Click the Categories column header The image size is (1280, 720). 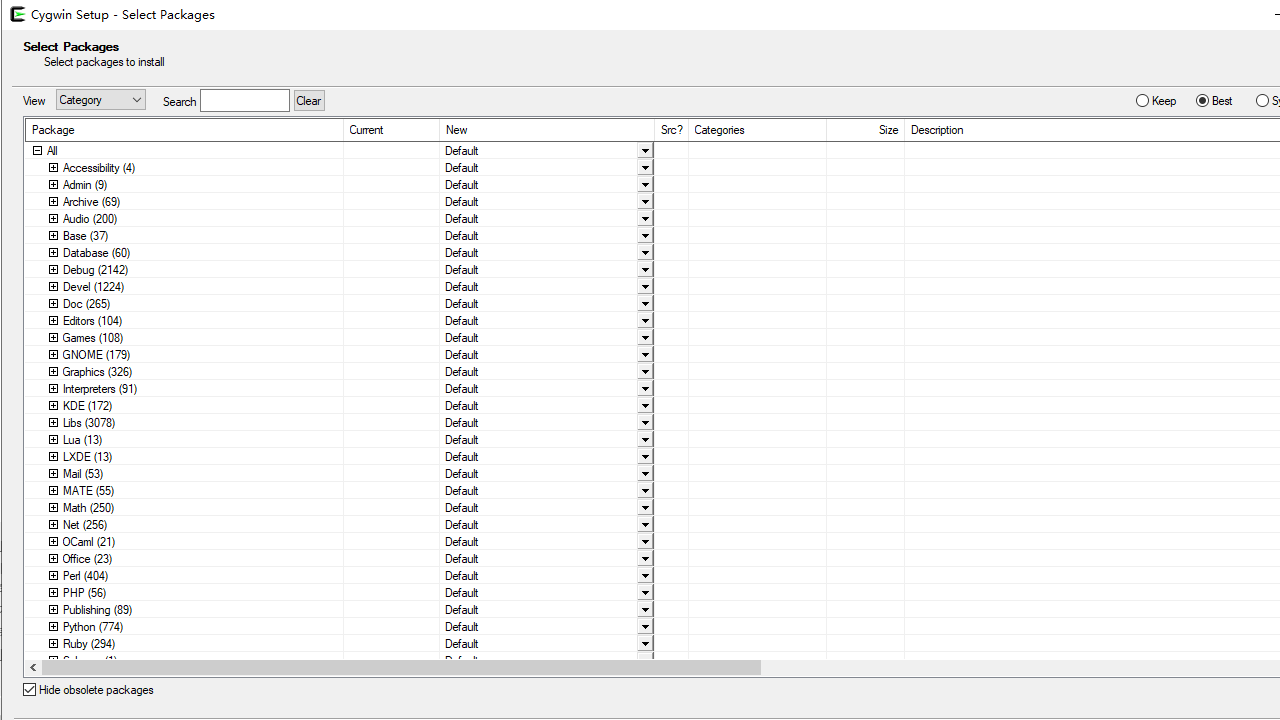click(x=757, y=130)
